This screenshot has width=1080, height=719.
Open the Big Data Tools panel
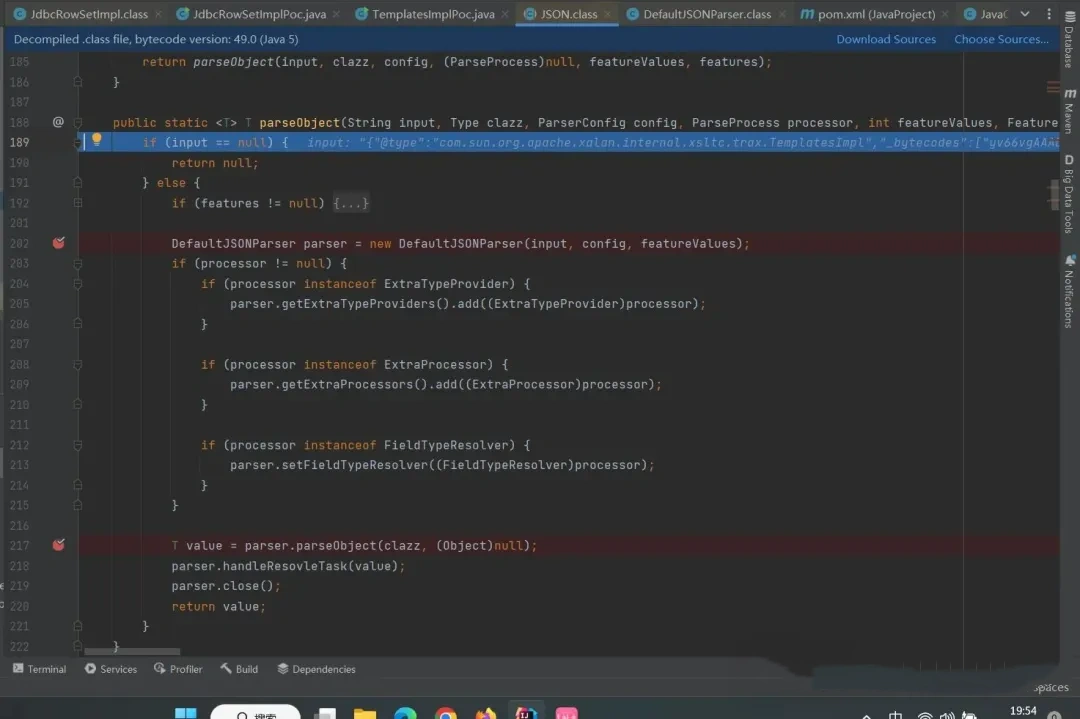[x=1069, y=194]
